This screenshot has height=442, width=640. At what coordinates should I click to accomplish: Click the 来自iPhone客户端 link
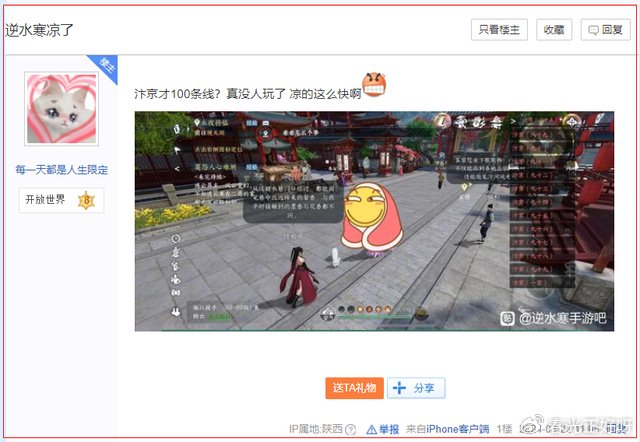coord(447,429)
